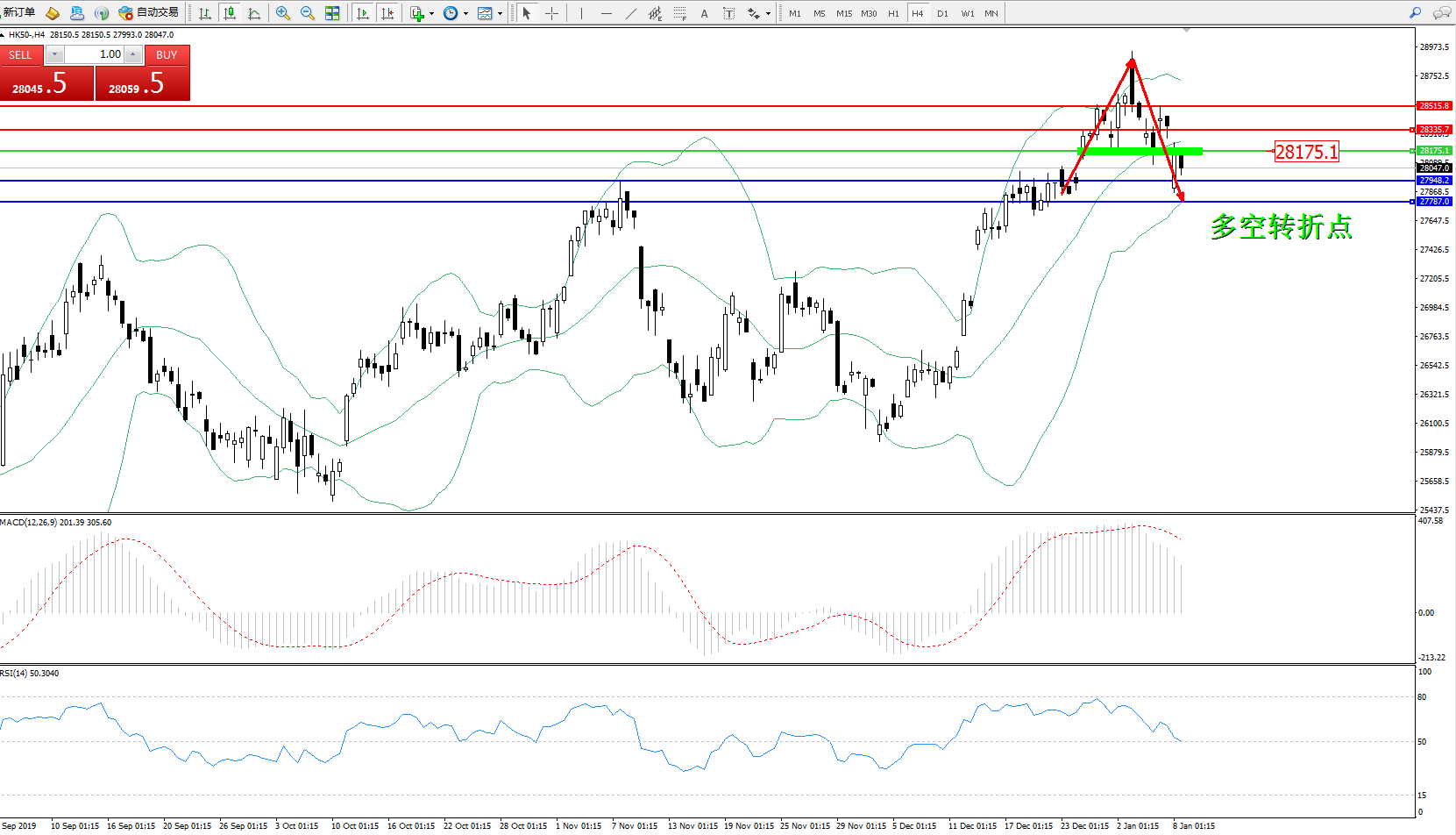The height and width of the screenshot is (835, 1456).
Task: Switch to the D1 timeframe
Action: point(942,13)
